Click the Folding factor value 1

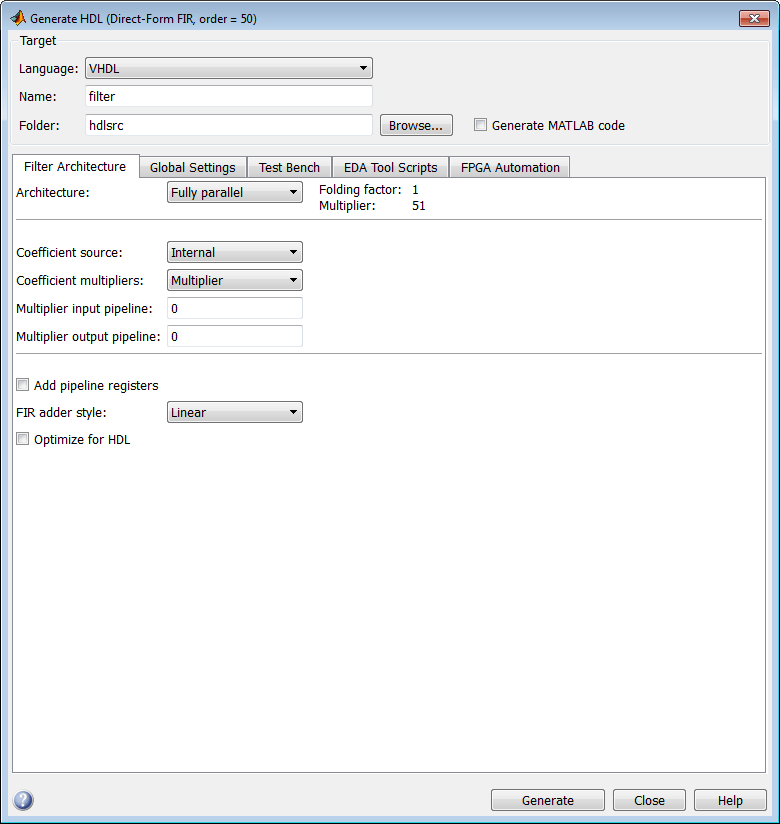click(415, 190)
